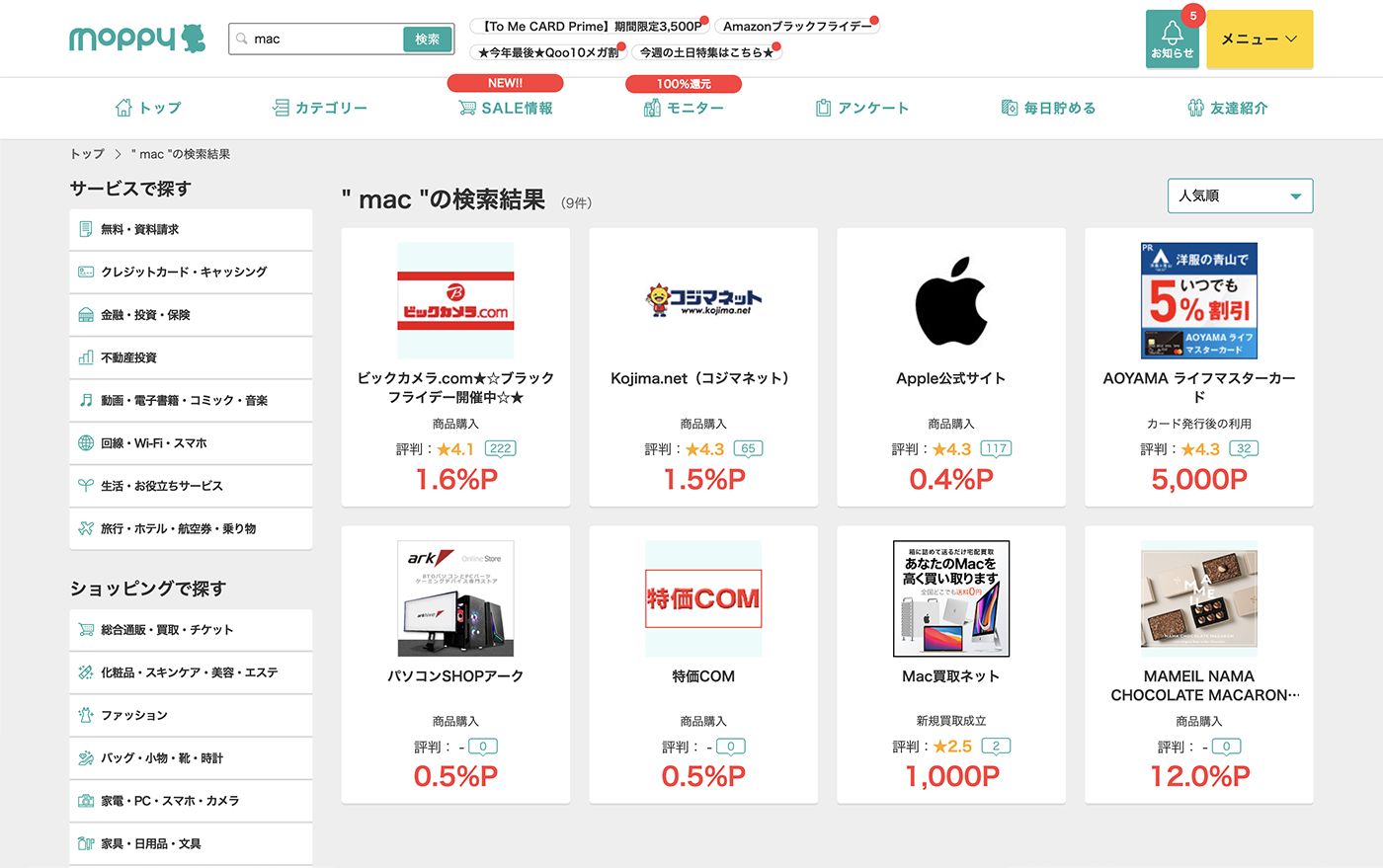This screenshot has width=1383, height=868.
Task: Click the 117 review count on Apple公式サイト
Action: (996, 448)
